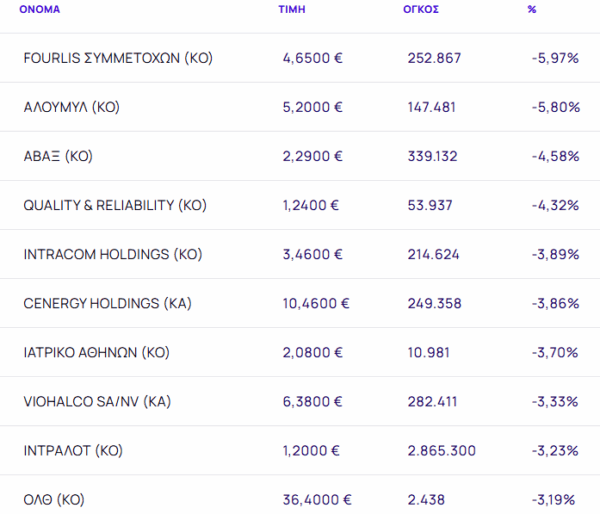Sort by the ΟΝΟΜΑ column header
The width and height of the screenshot is (600, 514).
(x=39, y=10)
